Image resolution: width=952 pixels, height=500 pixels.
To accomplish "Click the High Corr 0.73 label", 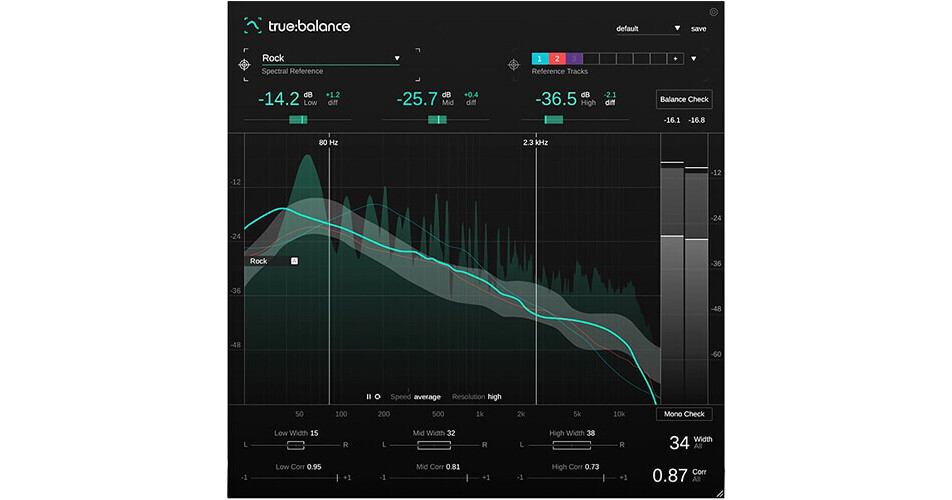I will [x=576, y=467].
